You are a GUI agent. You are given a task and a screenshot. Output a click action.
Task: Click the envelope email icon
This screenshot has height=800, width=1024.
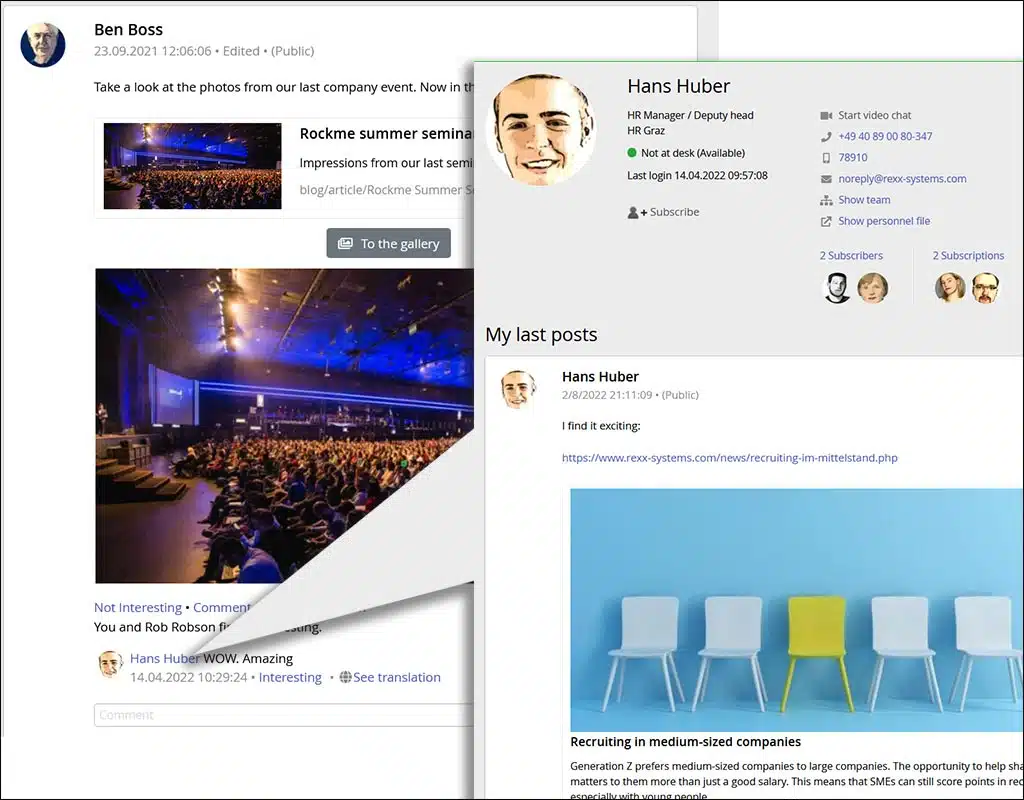coord(826,179)
